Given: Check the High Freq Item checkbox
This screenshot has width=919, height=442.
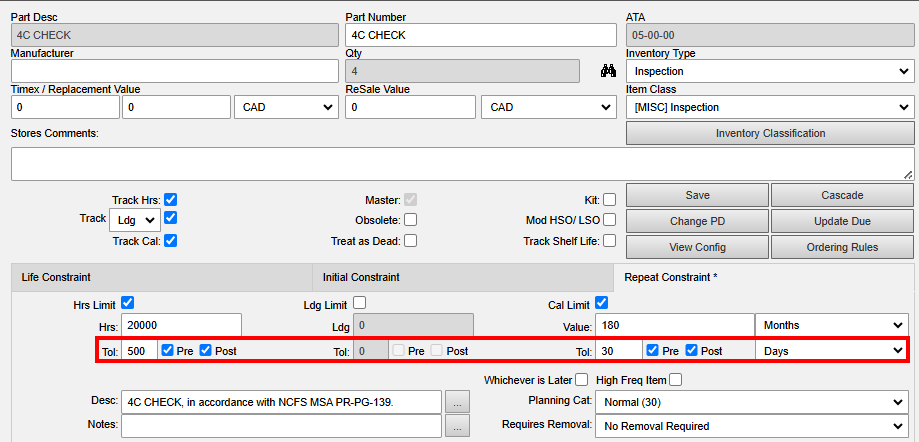Looking at the screenshot, I should tap(676, 380).
